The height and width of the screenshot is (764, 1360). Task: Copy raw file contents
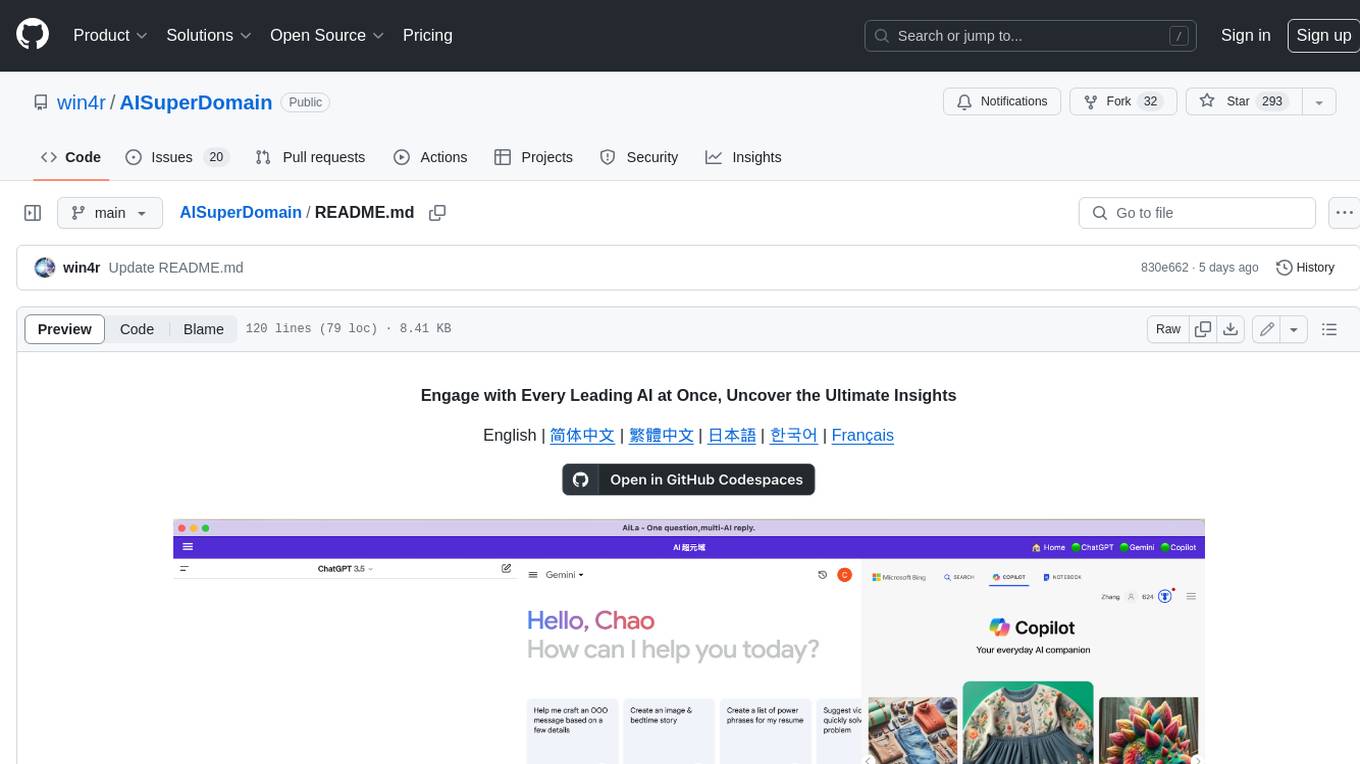tap(1203, 329)
